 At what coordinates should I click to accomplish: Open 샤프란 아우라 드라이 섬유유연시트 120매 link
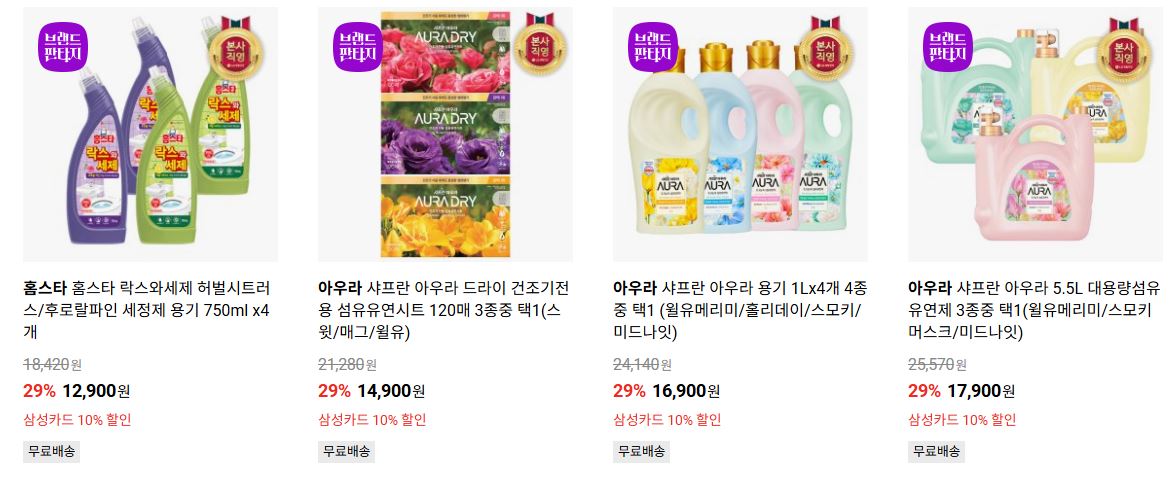click(444, 310)
